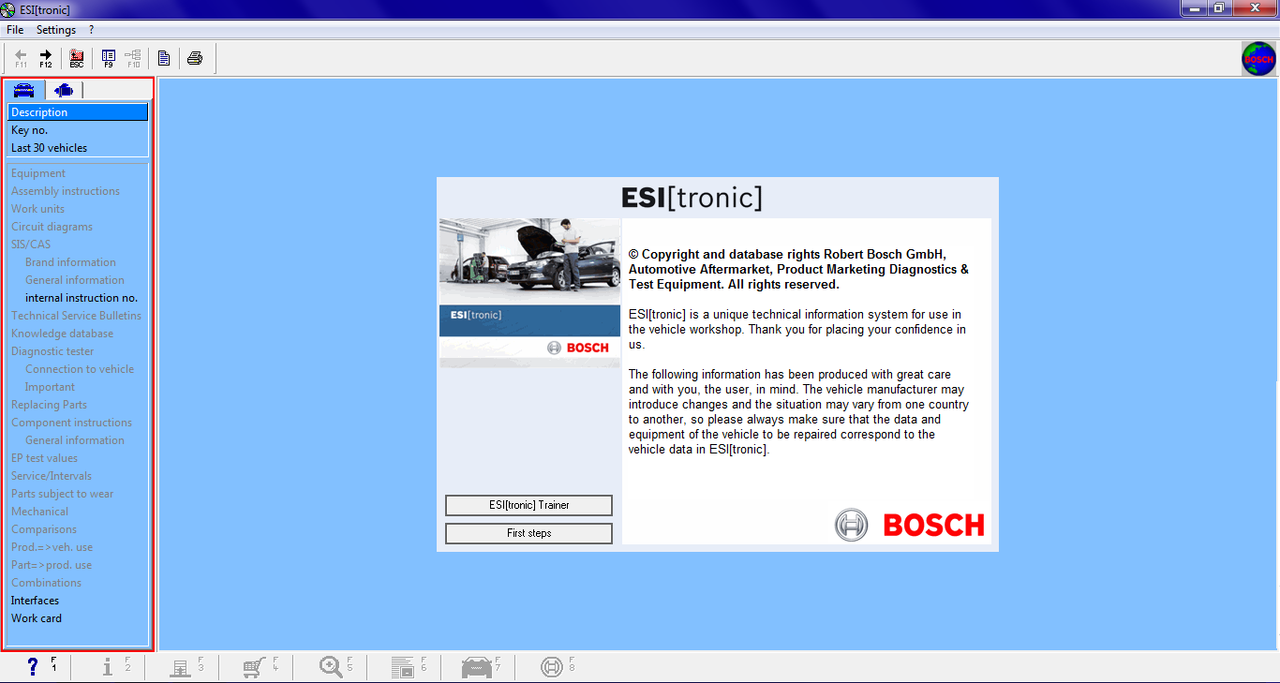The height and width of the screenshot is (683, 1280).
Task: Open Circuit diagrams entry
Action: pos(51,227)
